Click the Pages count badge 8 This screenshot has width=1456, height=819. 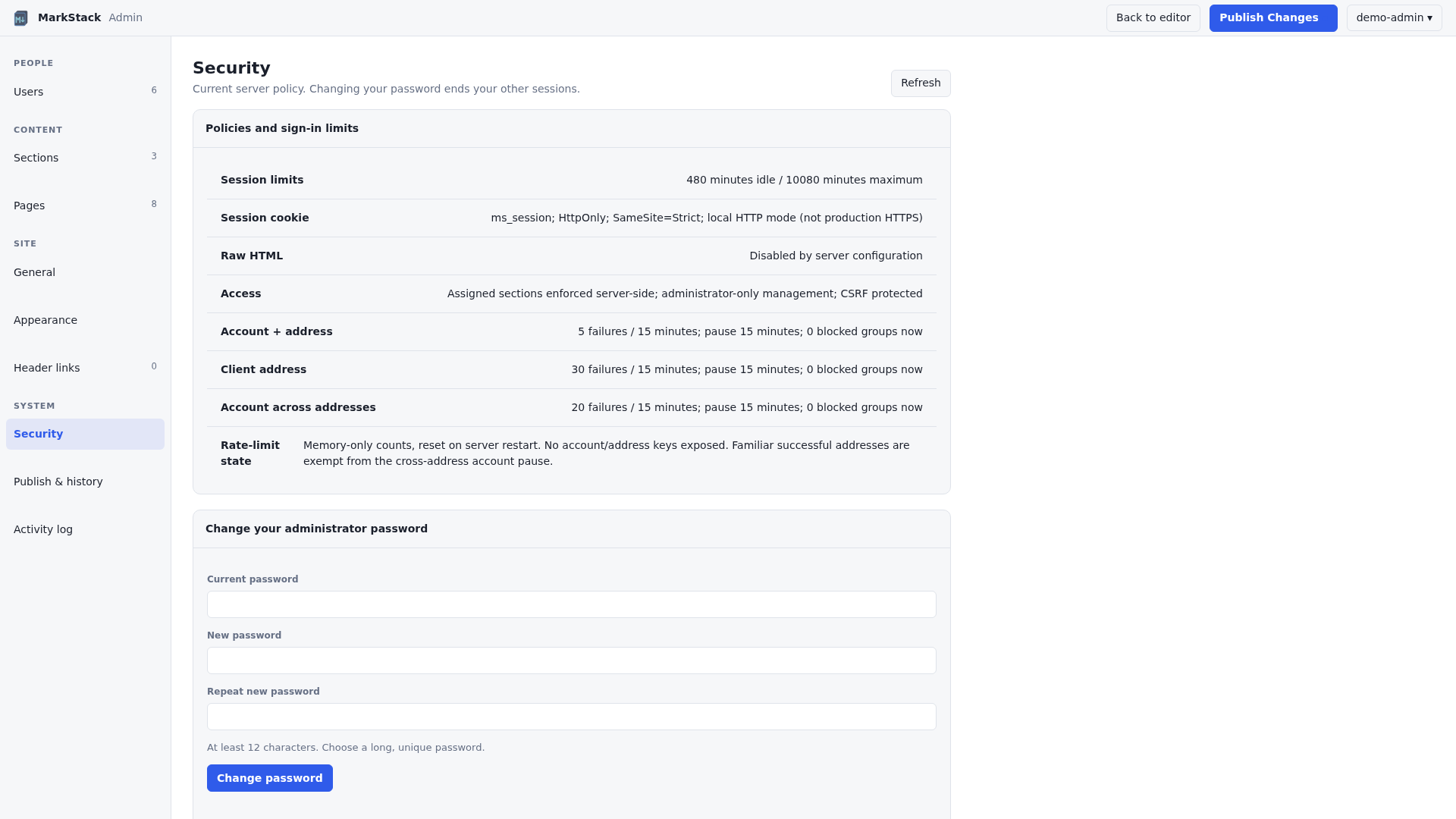[x=154, y=204]
